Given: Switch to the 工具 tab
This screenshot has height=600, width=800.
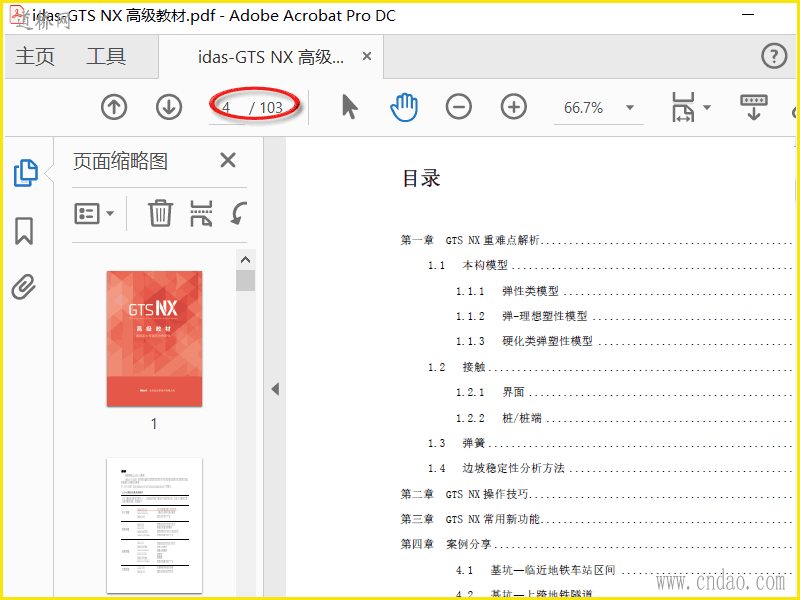Looking at the screenshot, I should pos(106,56).
